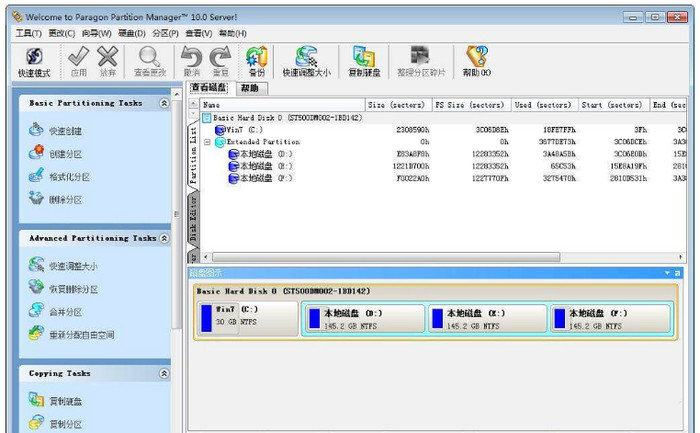Viewport: 700px width, 433px height.
Task: Collapse the Basic Partitioning Tasks section
Action: 164,103
